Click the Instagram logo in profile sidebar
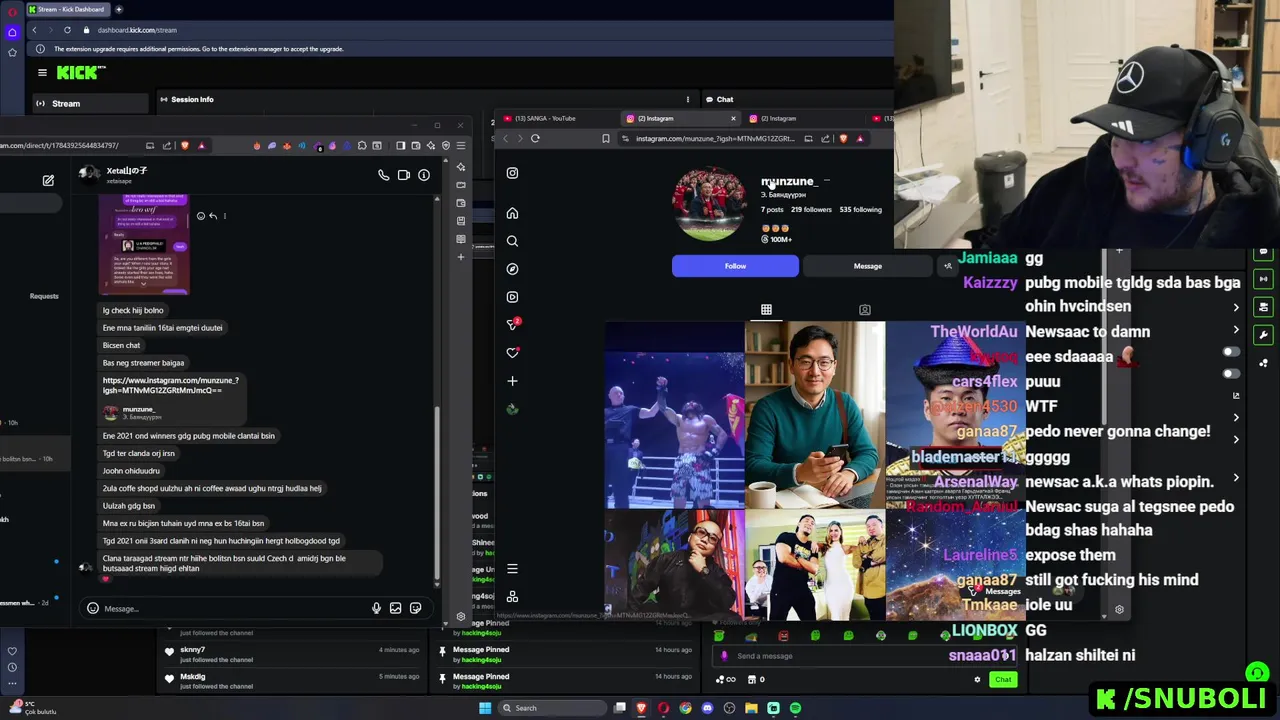This screenshot has width=1280, height=720. tap(512, 173)
